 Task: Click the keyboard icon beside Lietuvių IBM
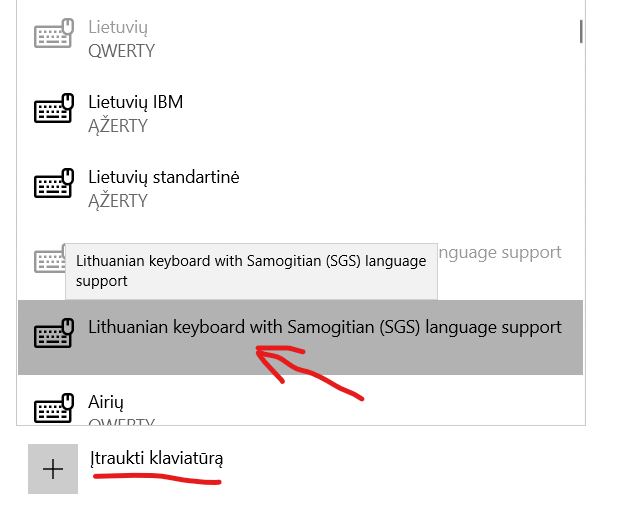[x=54, y=108]
